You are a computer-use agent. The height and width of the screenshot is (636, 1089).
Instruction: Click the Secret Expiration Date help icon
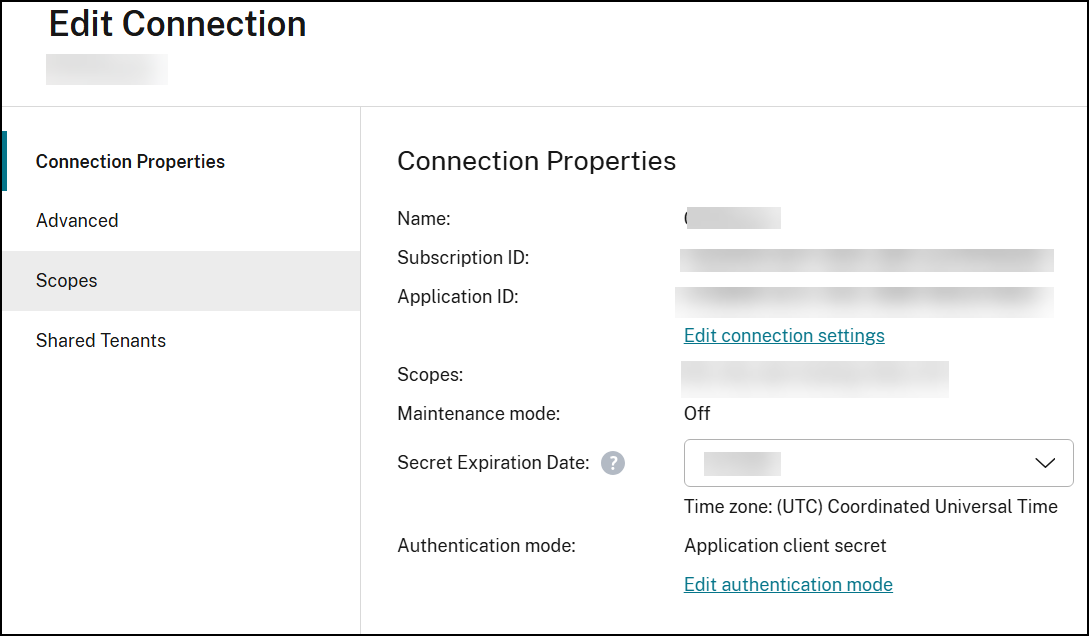[x=613, y=463]
